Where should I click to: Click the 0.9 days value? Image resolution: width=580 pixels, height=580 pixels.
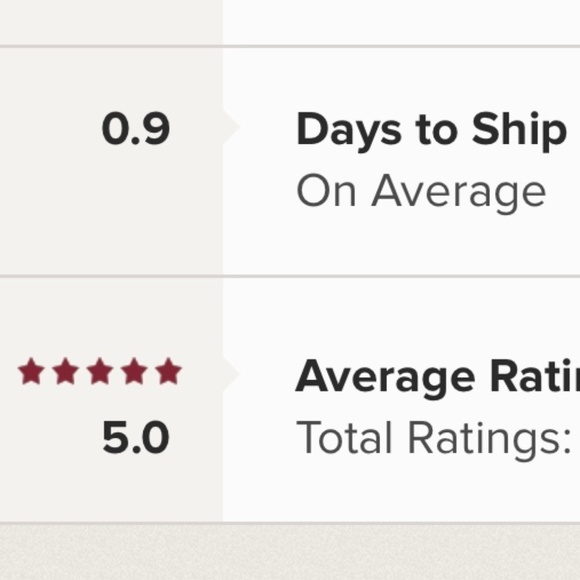click(x=136, y=128)
